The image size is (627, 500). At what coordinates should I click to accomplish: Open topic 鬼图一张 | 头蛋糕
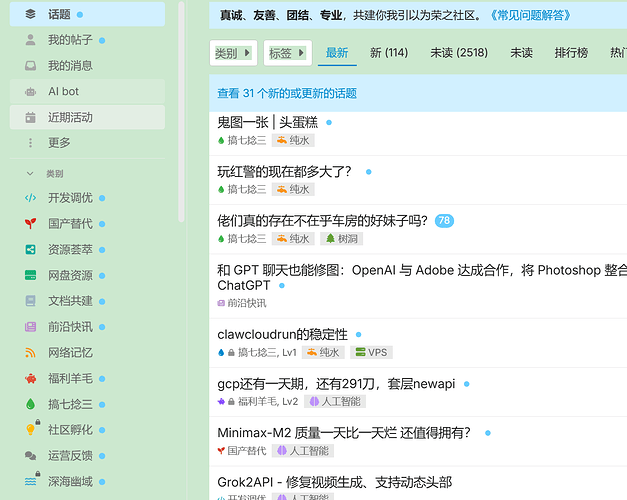pyautogui.click(x=267, y=122)
